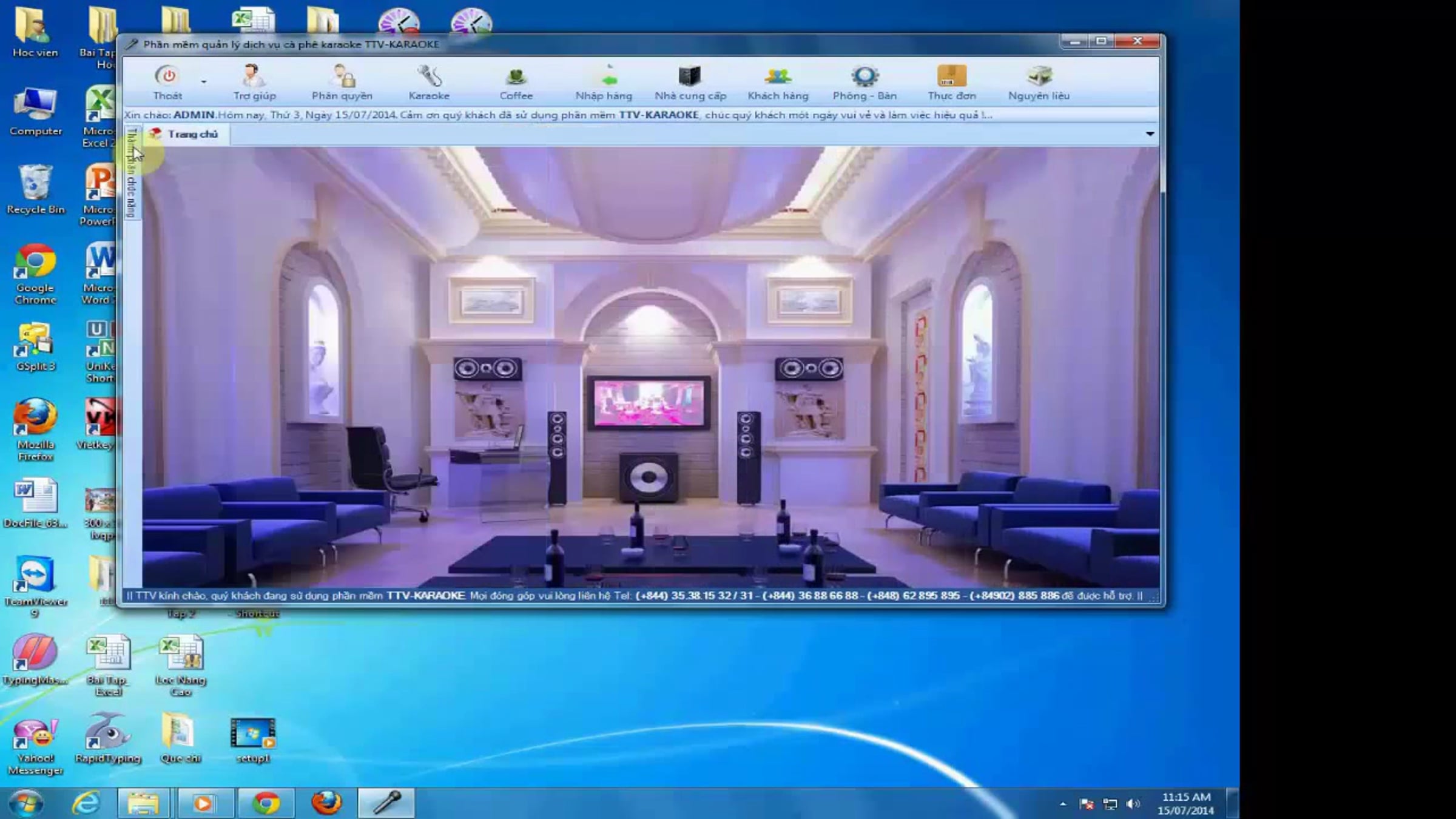Image resolution: width=1456 pixels, height=819 pixels.
Task: Open Nhà cung cấp supplier icon
Action: (x=690, y=76)
